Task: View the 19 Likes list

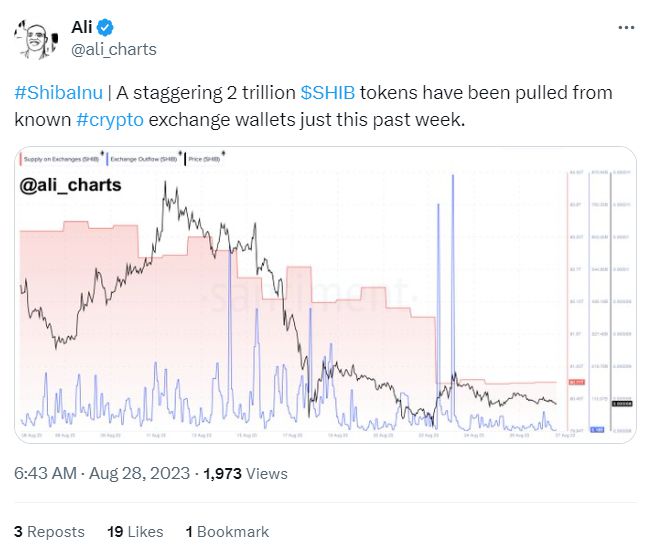Action: (135, 531)
